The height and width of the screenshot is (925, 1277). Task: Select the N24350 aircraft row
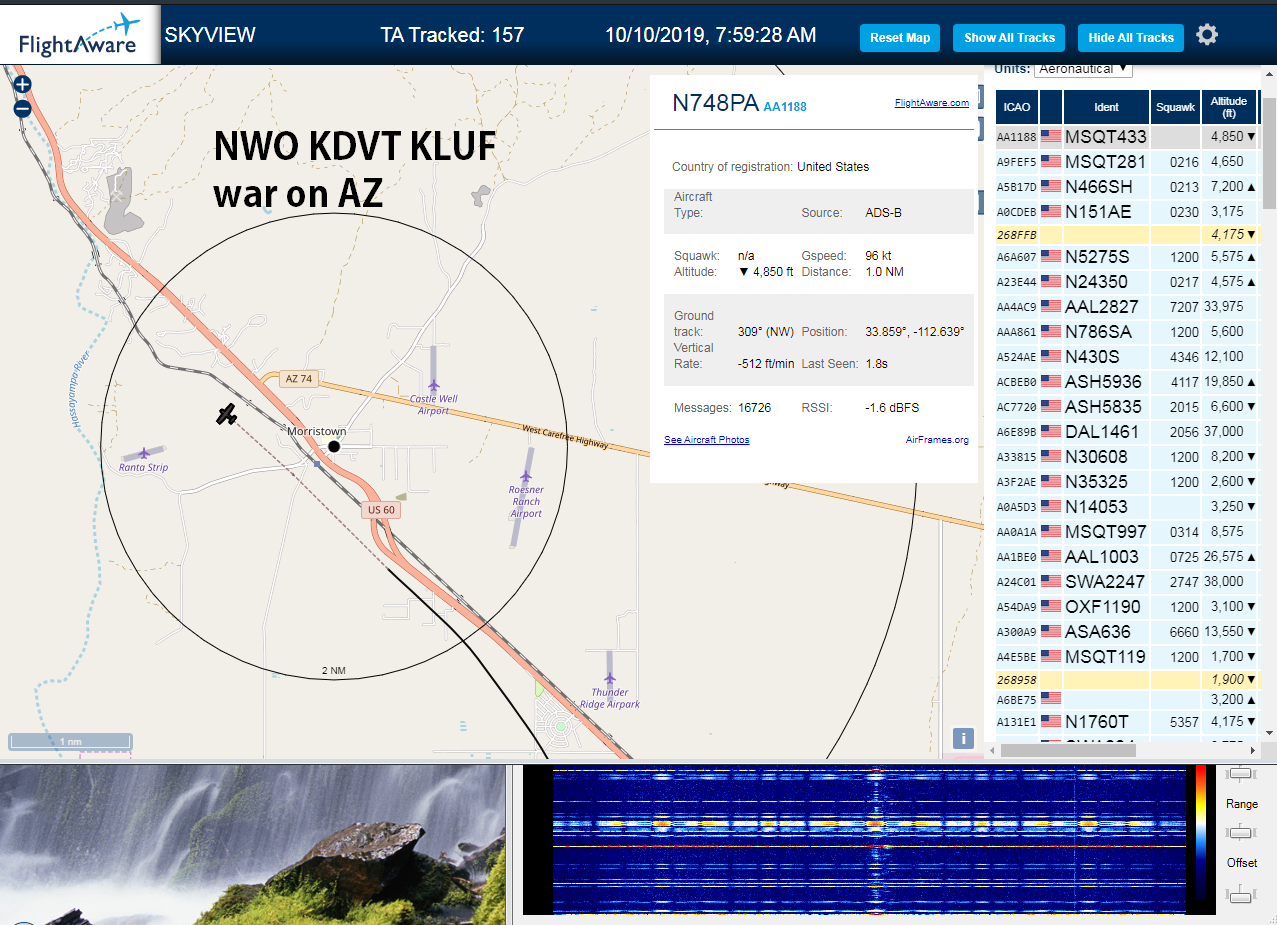pos(1127,281)
